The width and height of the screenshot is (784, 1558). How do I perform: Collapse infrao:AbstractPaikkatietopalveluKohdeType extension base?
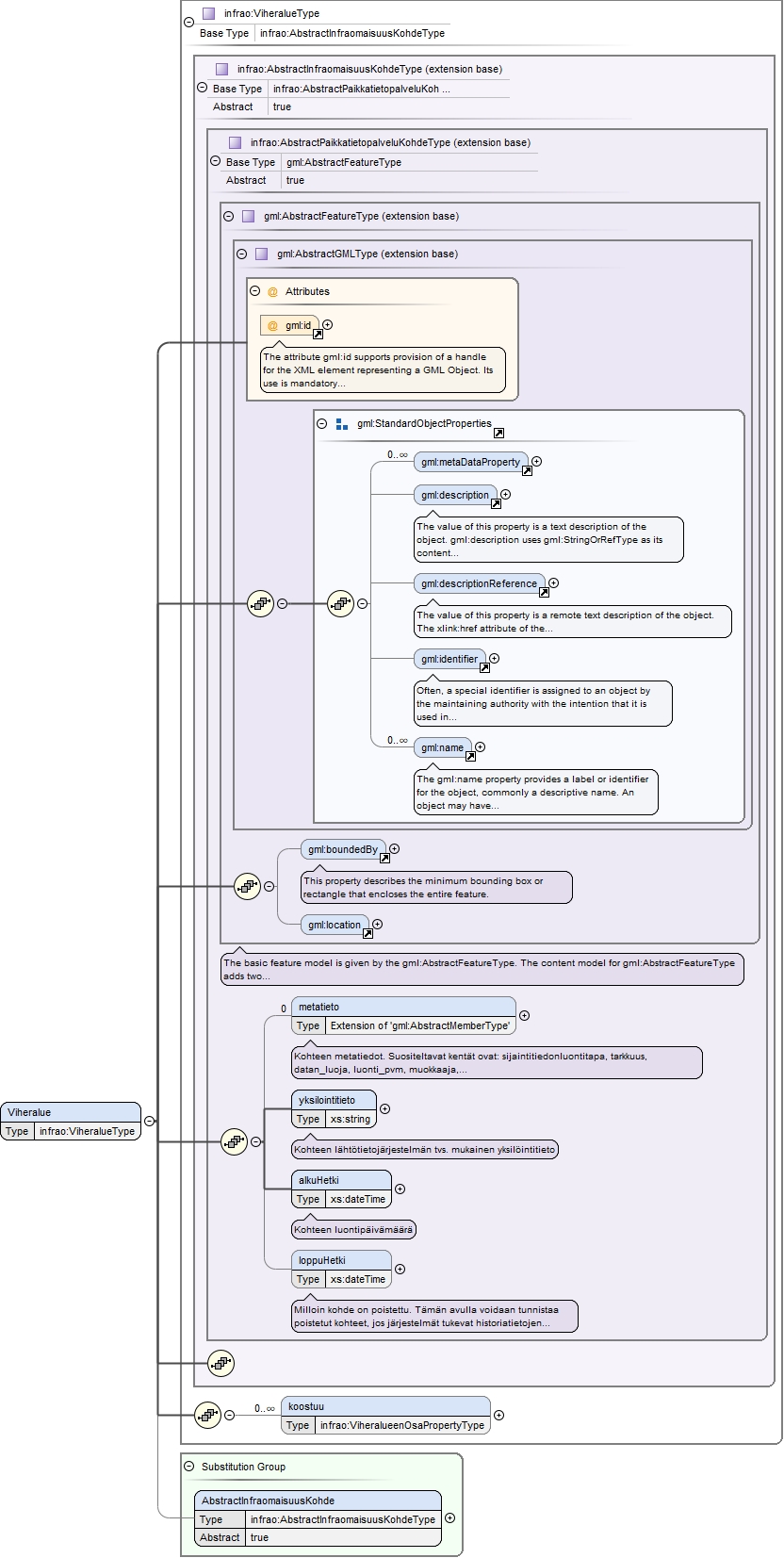[x=215, y=160]
